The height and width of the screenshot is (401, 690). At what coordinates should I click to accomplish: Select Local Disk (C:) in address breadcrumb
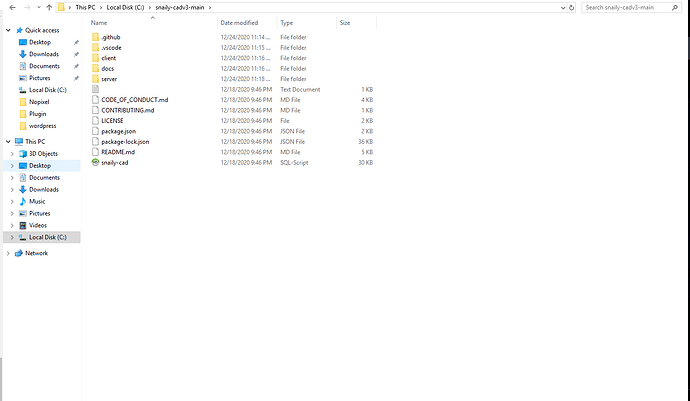click(125, 7)
